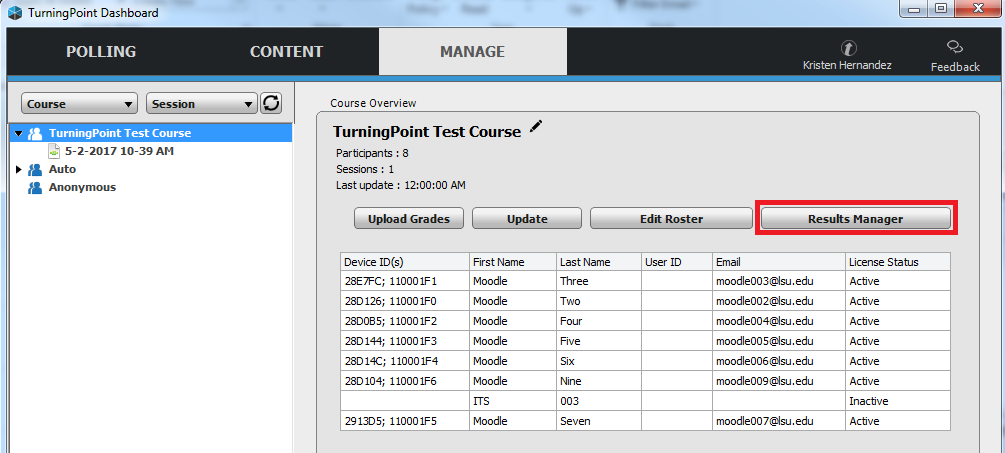
Task: Click the moodle004@lsu.edu email cell
Action: pos(779,320)
